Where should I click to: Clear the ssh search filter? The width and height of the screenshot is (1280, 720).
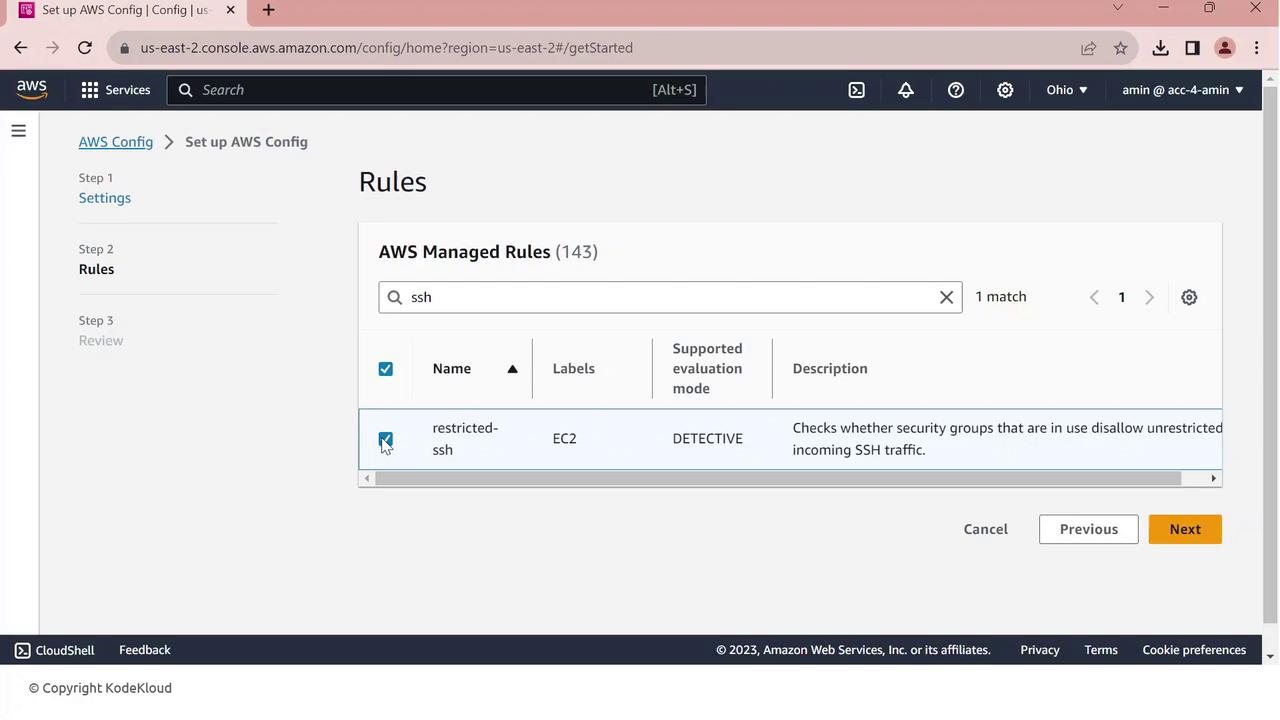click(946, 297)
